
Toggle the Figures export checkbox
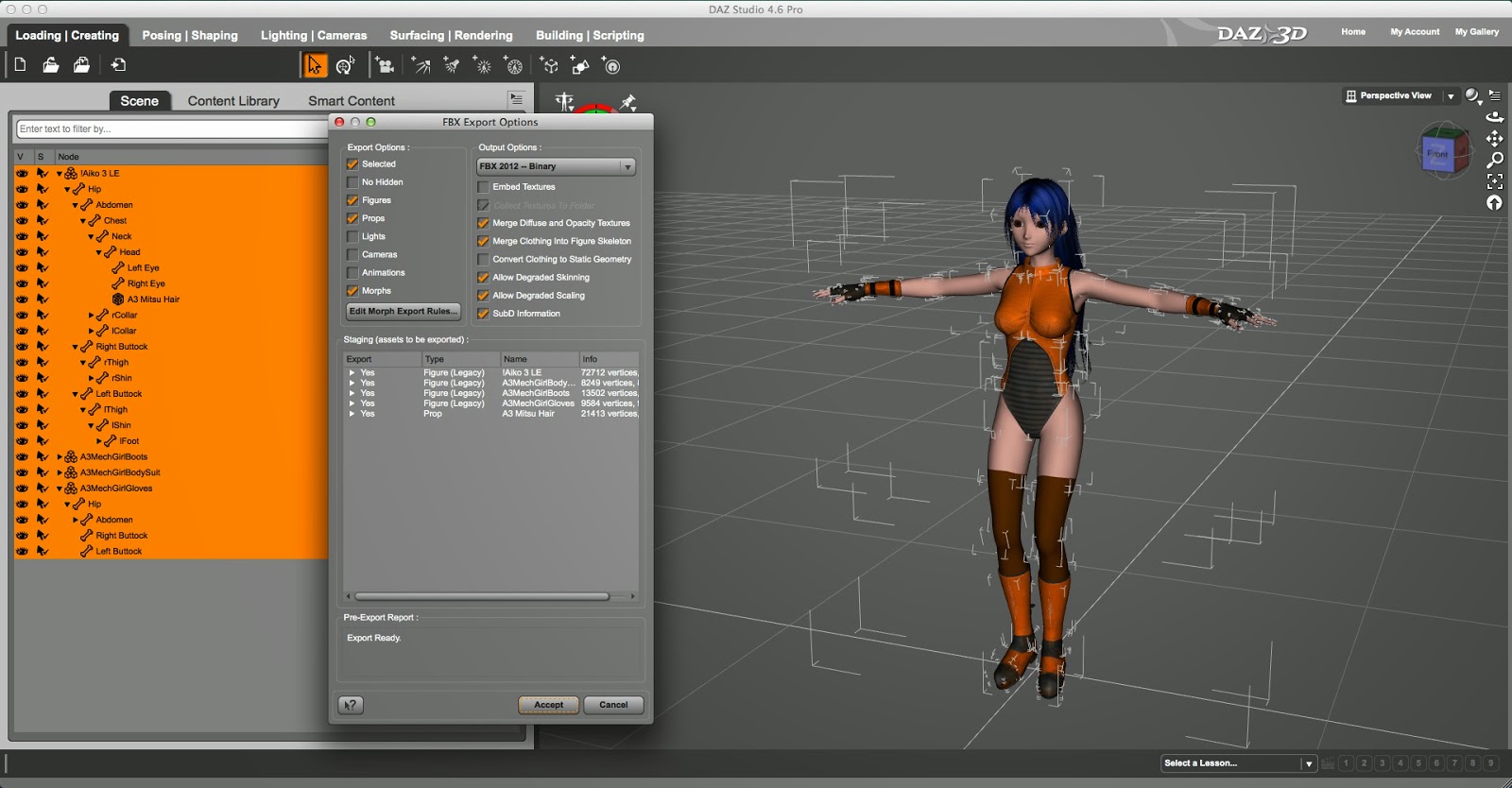click(352, 200)
